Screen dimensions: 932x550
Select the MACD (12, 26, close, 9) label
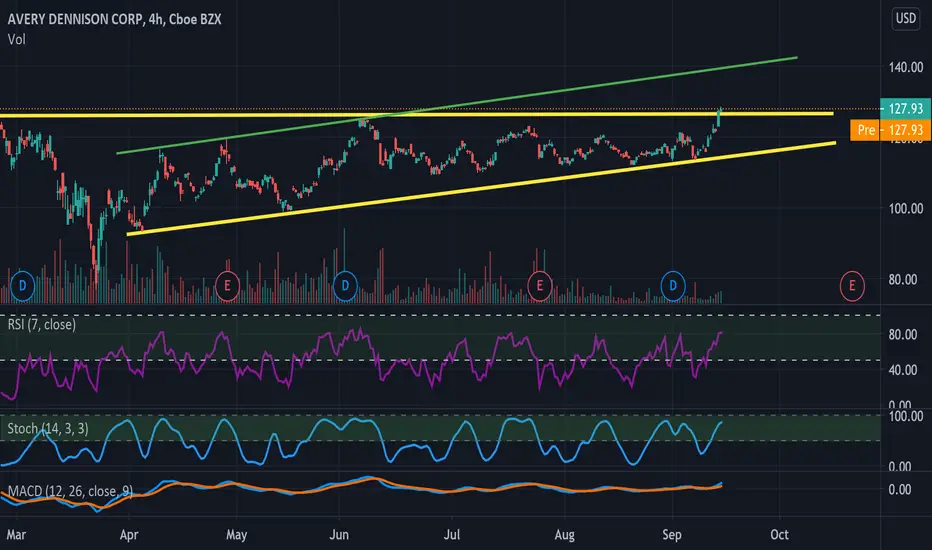click(70, 491)
